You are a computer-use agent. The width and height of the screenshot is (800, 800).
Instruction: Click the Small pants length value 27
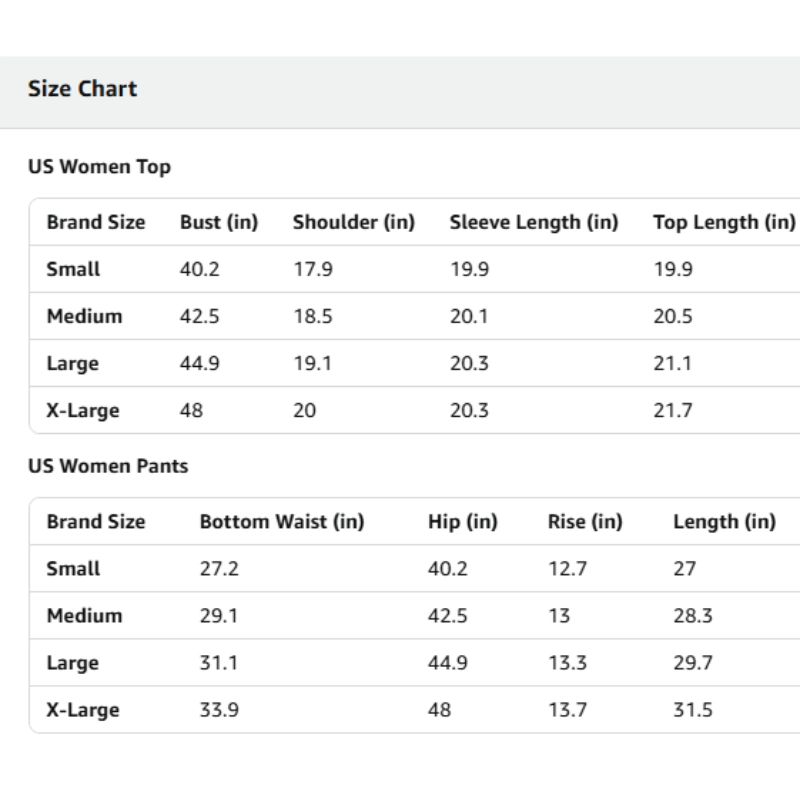[x=685, y=568]
